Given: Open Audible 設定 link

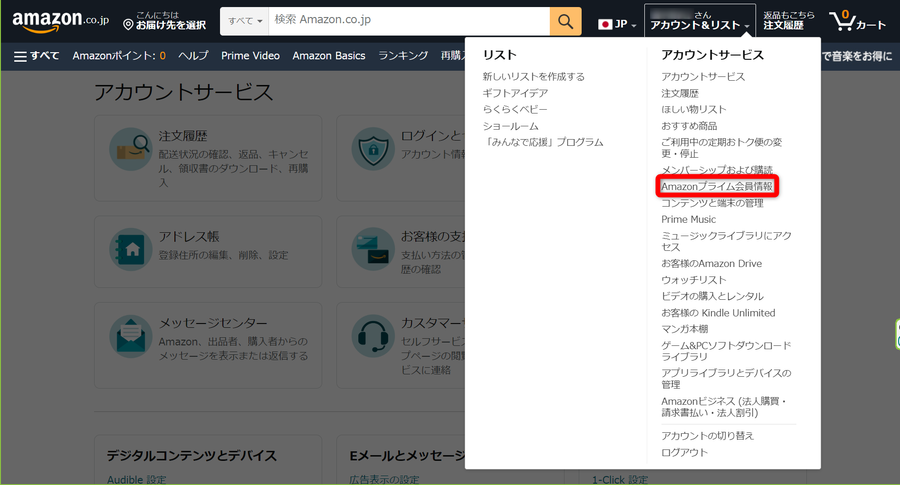Looking at the screenshot, I should pos(137,479).
